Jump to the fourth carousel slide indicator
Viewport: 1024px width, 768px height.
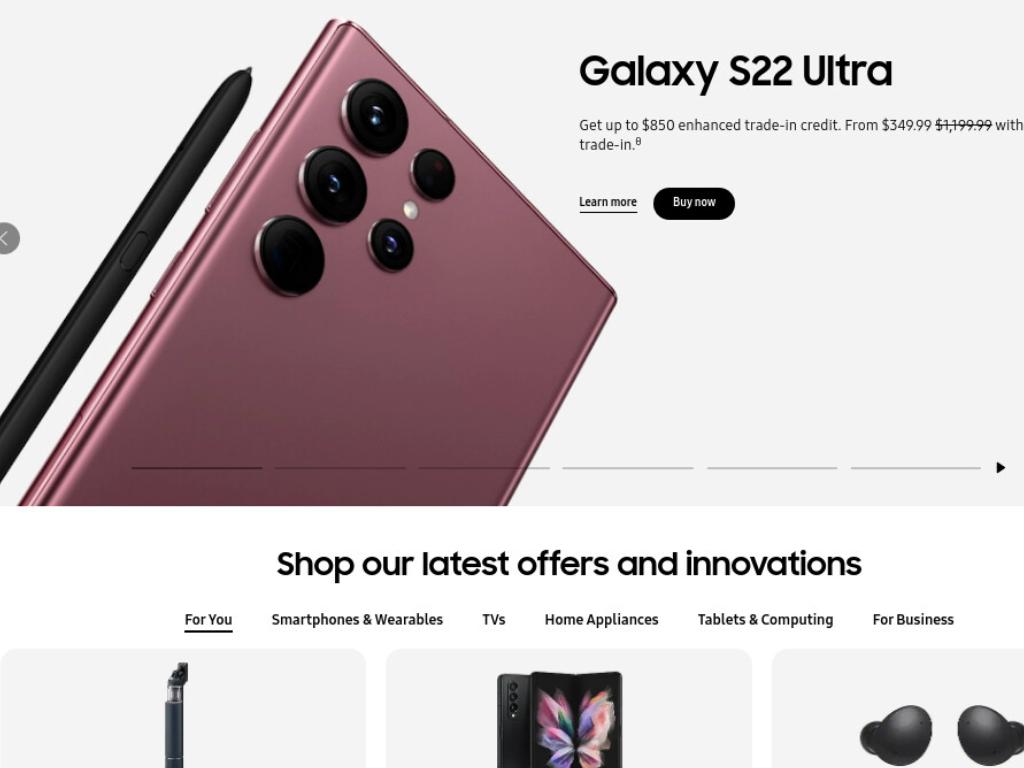628,468
